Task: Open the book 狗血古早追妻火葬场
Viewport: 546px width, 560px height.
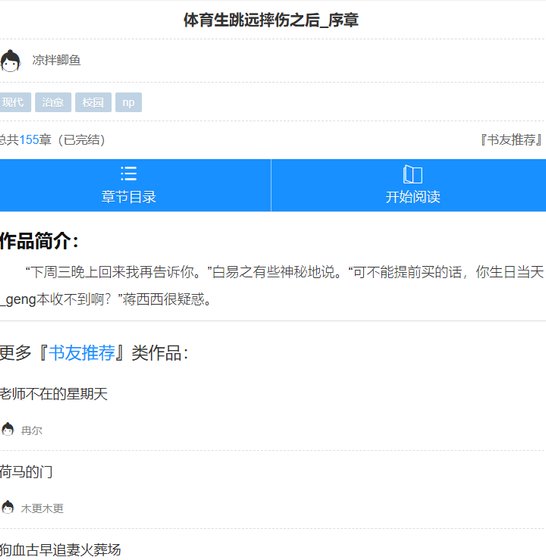Action: pos(60,550)
